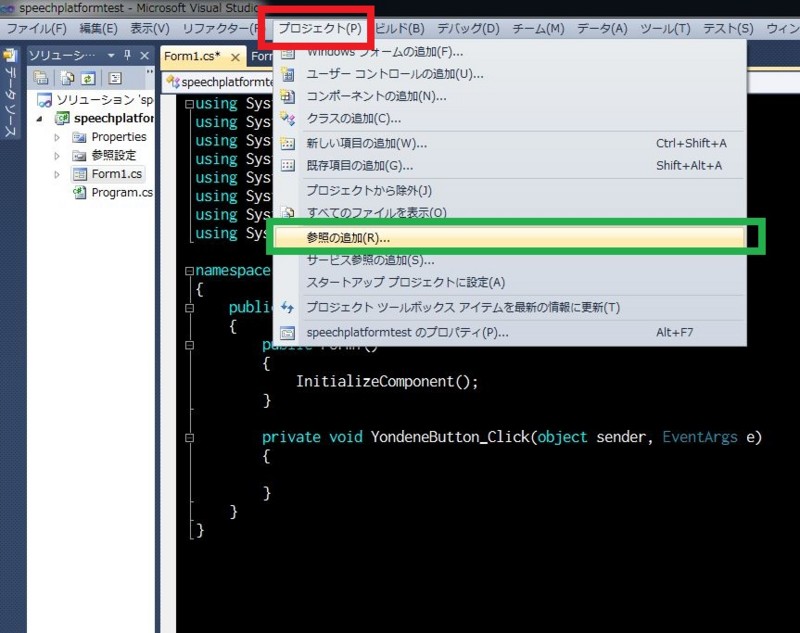Choose speechplatformtest のプロパティ(P)...
The width and height of the screenshot is (800, 633).
pos(510,333)
